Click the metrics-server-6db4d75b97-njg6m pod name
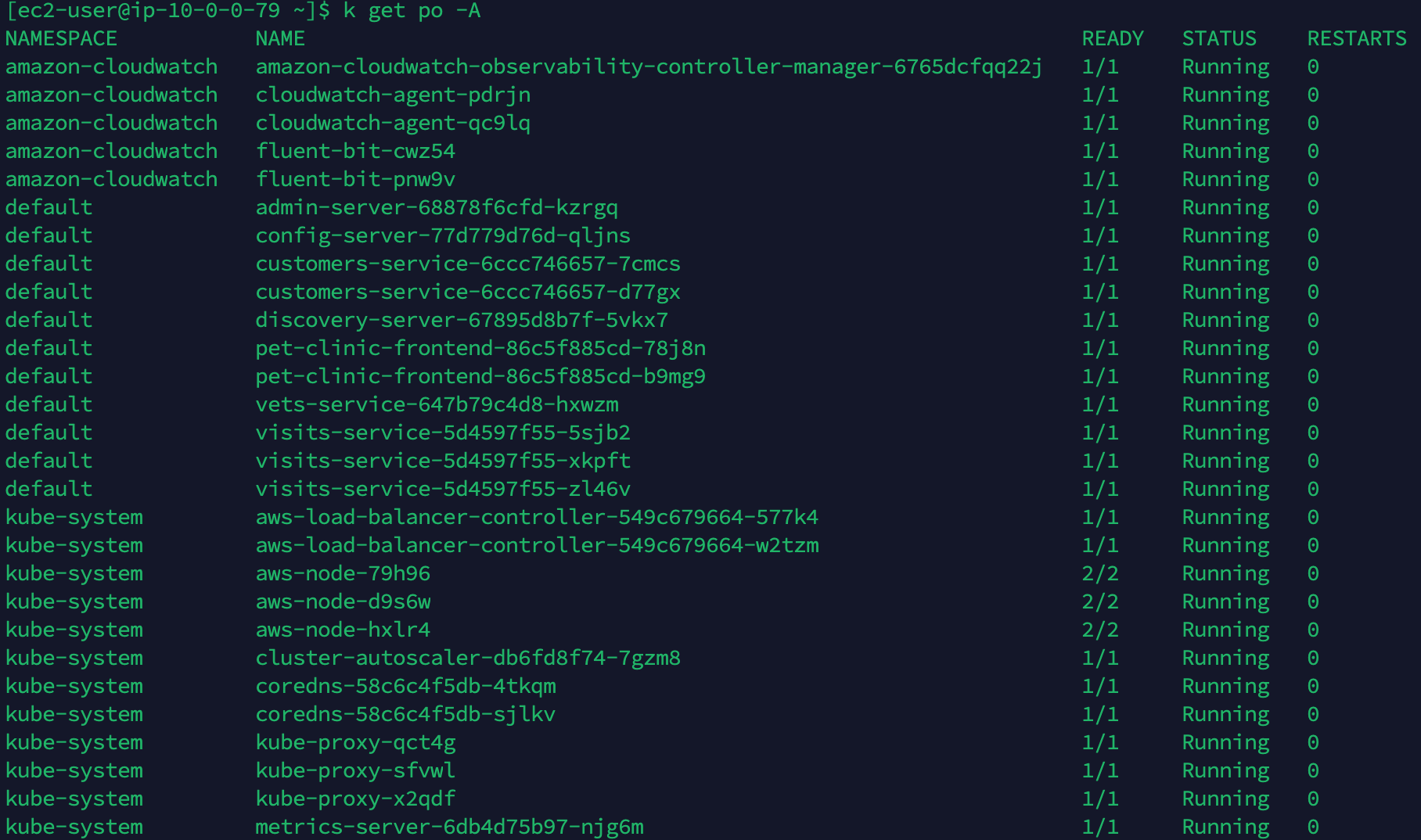 pos(449,827)
